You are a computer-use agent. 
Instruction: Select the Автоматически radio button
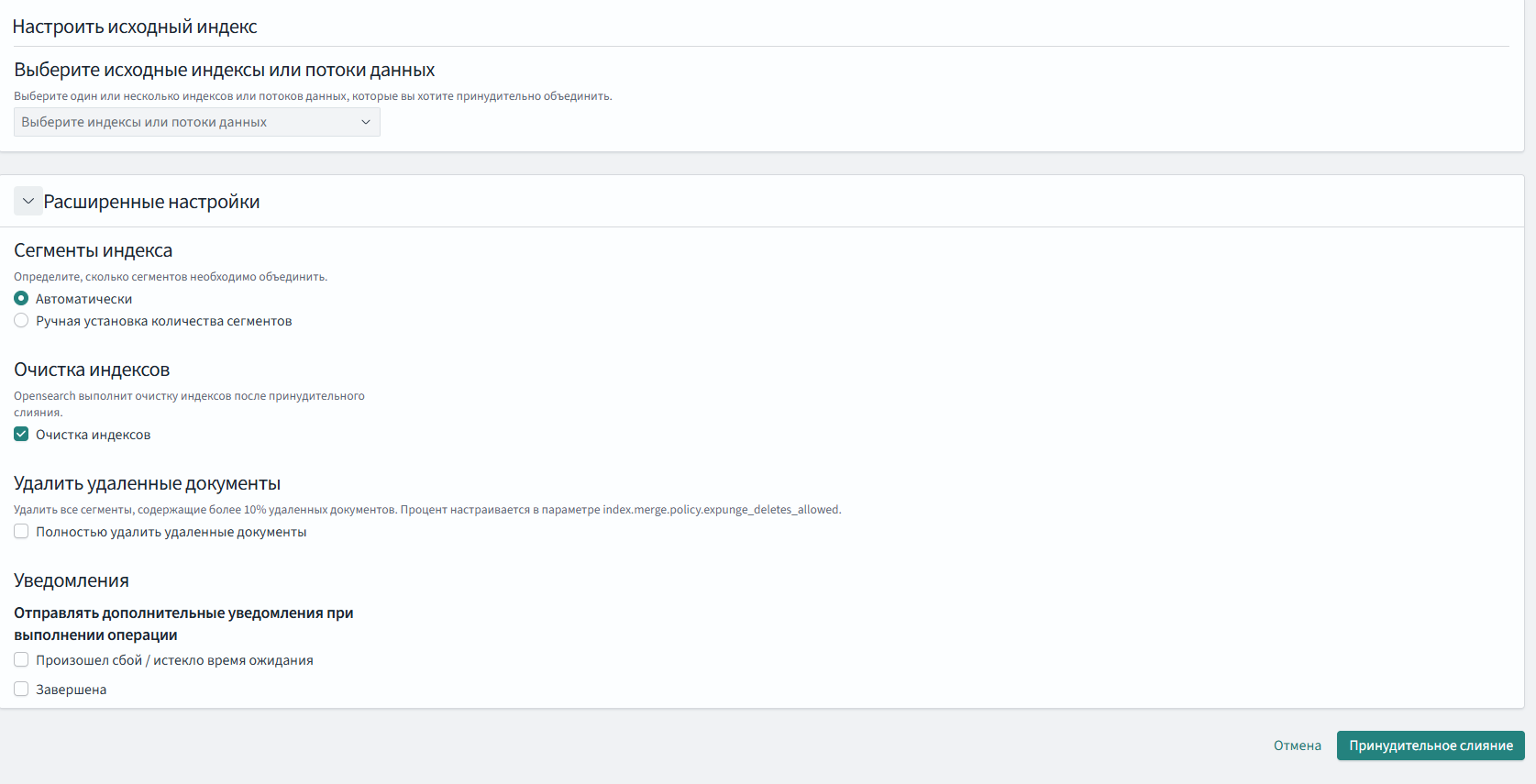coord(21,299)
